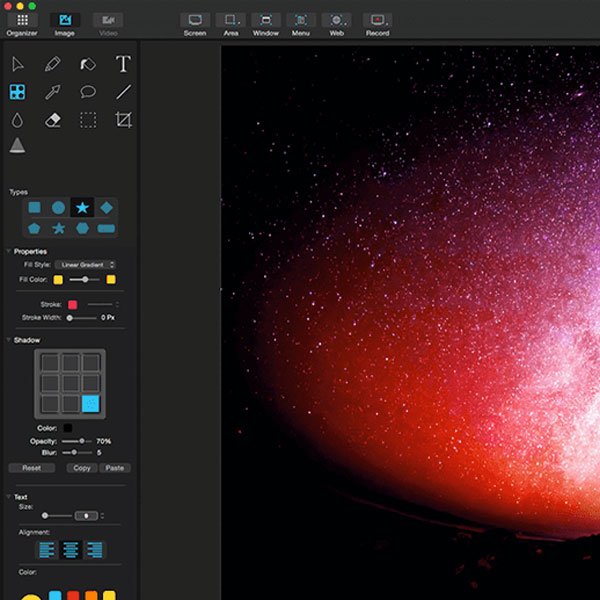Image resolution: width=600 pixels, height=600 pixels.
Task: Choose the diamond shape type
Action: tap(106, 208)
